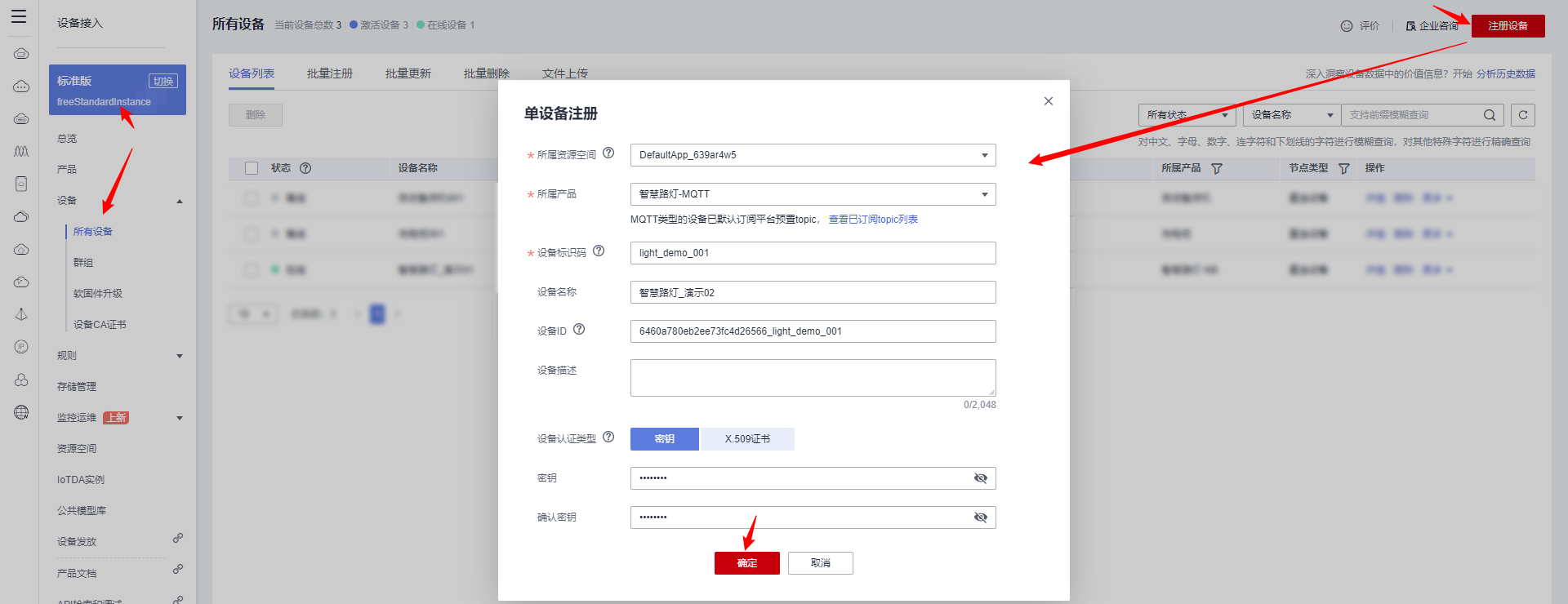1568x604 pixels.
Task: Select 软固件升级 in the sidebar
Action: 98,294
